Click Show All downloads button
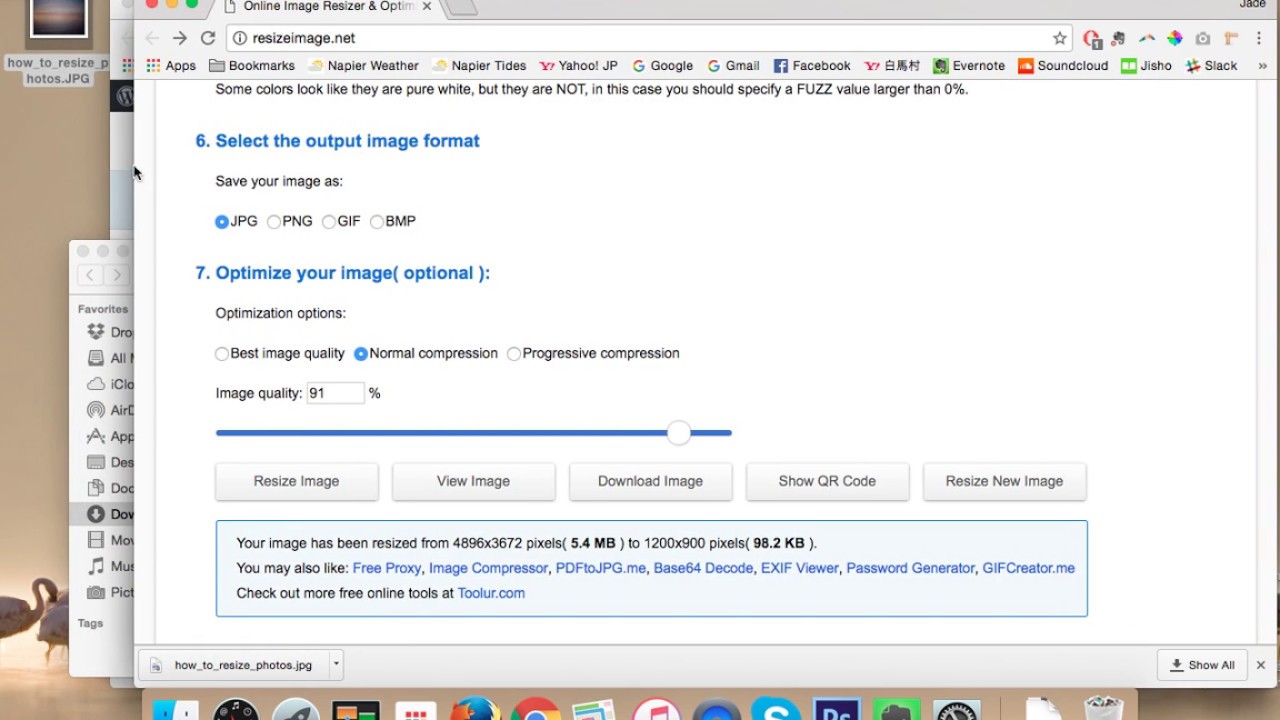This screenshot has height=720, width=1280. click(x=1203, y=665)
